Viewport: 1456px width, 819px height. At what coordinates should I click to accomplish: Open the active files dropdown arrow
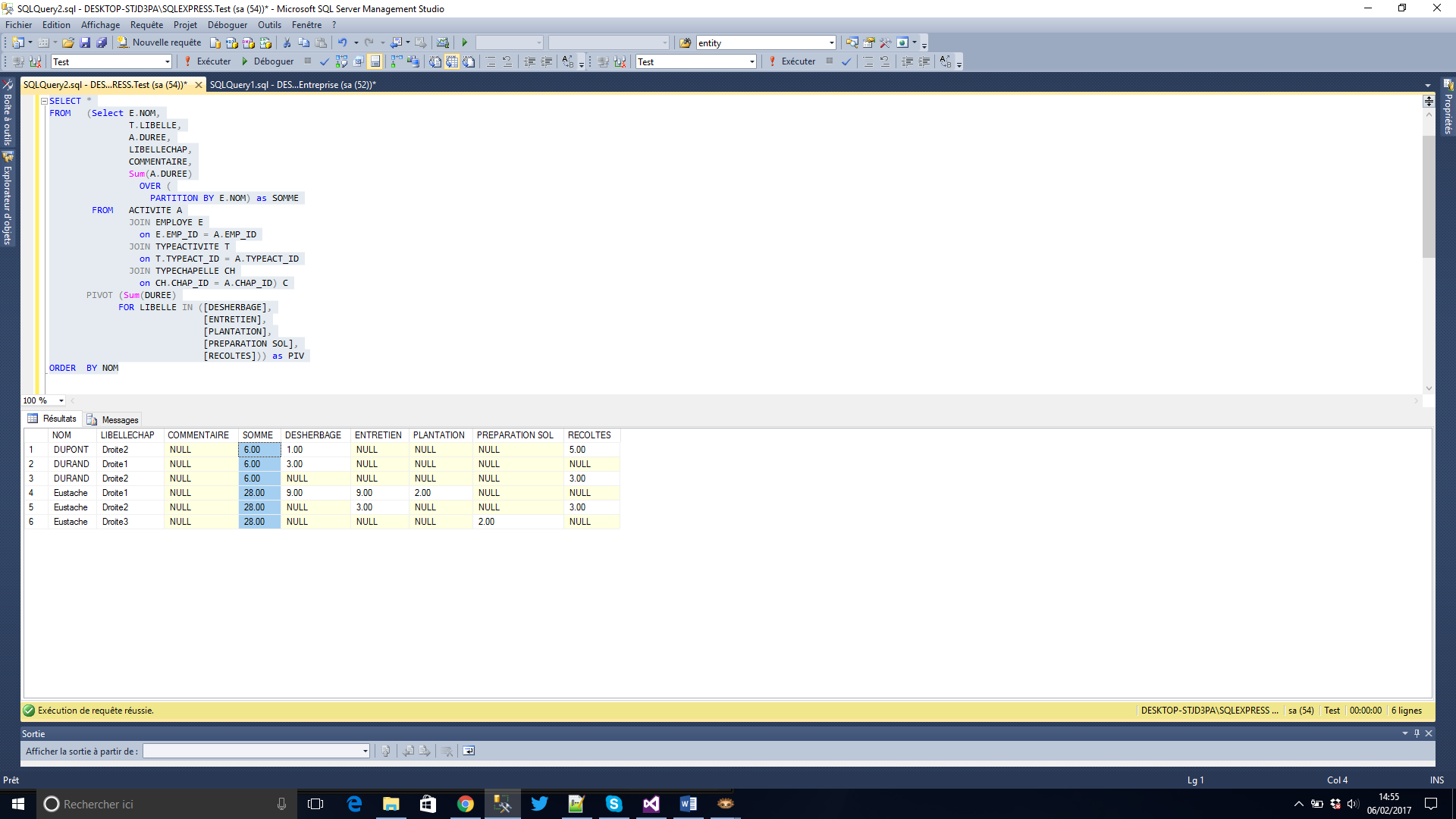coord(1428,86)
